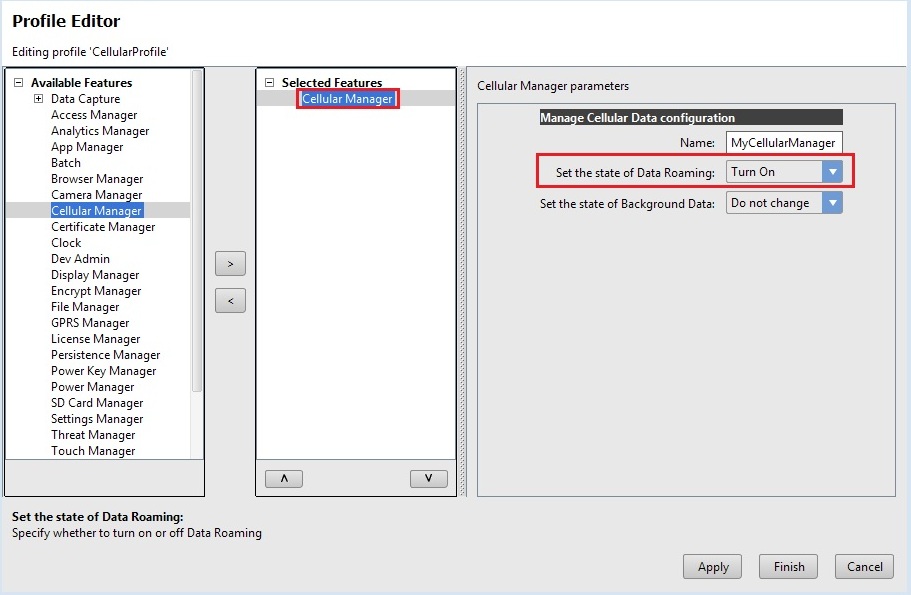Viewport: 911px width, 595px height.
Task: Expand the Data Capture node
Action: click(38, 99)
